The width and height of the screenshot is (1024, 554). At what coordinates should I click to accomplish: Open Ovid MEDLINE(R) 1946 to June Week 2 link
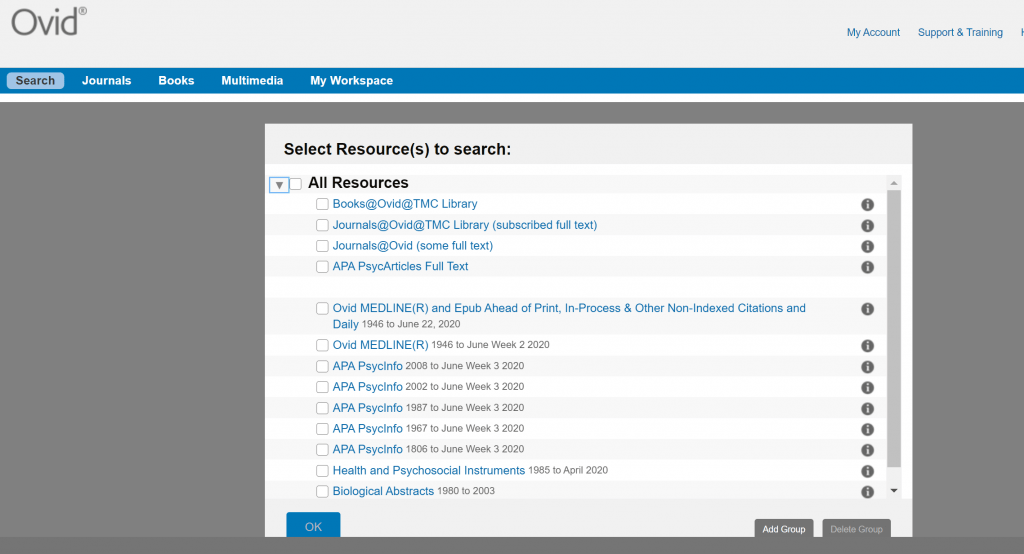(x=380, y=345)
